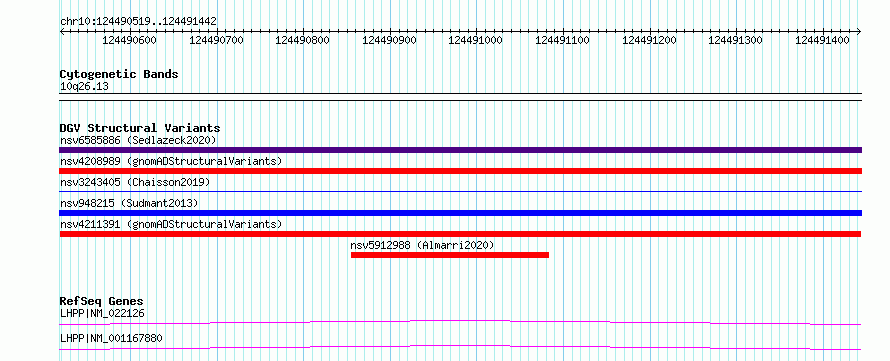Click the thin blue nsv3243405 bar
Screen dimensions: 890x361
click(460, 192)
